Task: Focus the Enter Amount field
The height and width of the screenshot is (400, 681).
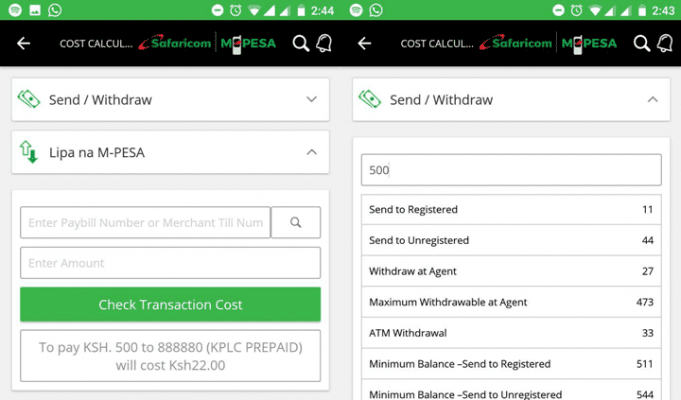Action: click(x=170, y=263)
